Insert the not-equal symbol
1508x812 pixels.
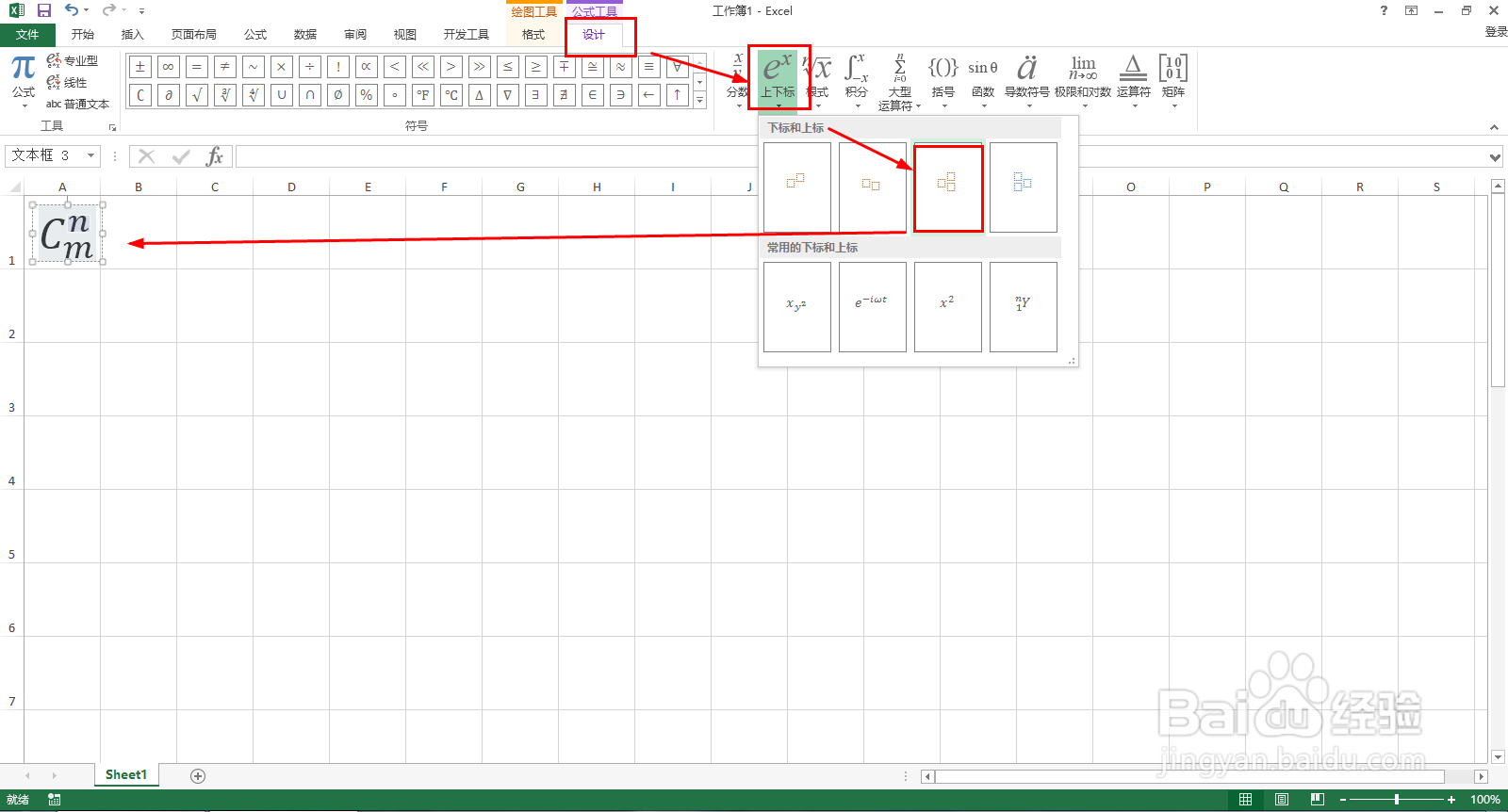(225, 67)
